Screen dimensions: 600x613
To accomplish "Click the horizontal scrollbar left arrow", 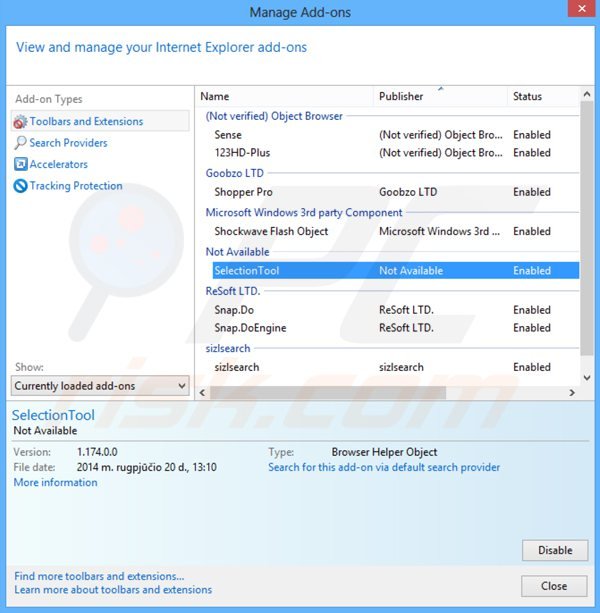I will [202, 393].
